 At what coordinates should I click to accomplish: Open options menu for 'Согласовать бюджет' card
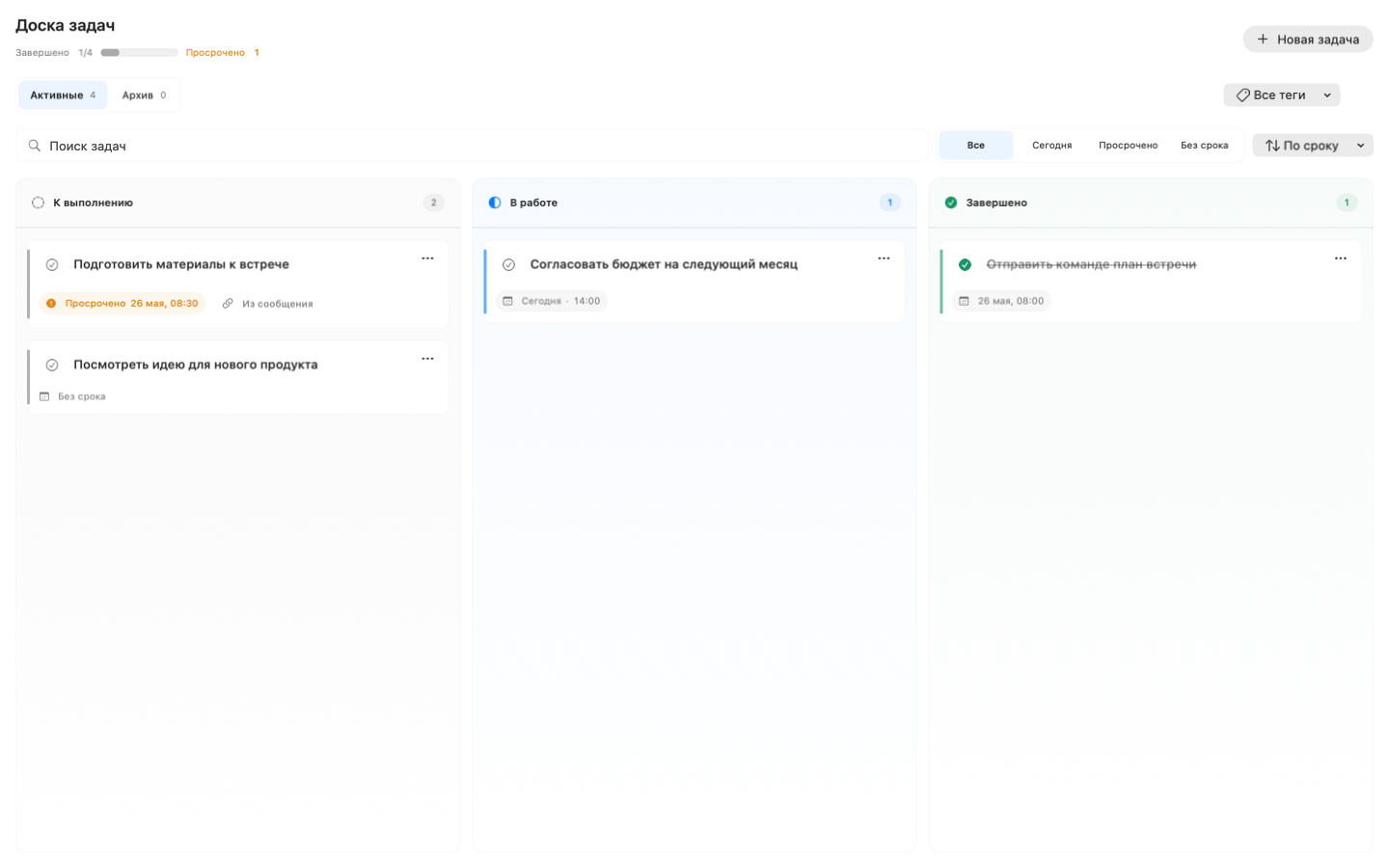coord(884,258)
